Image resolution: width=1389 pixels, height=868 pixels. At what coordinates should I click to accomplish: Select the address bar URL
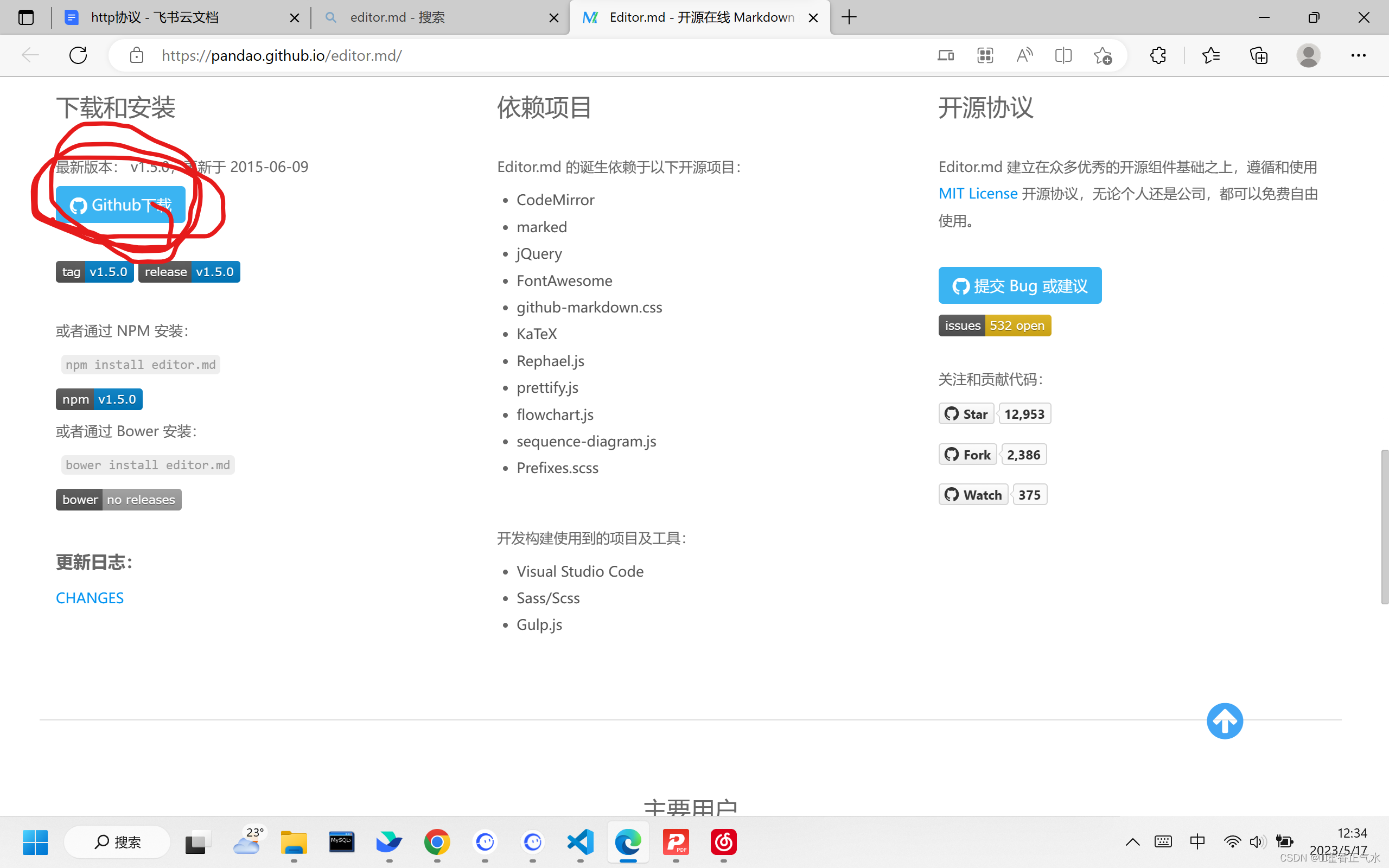click(283, 55)
